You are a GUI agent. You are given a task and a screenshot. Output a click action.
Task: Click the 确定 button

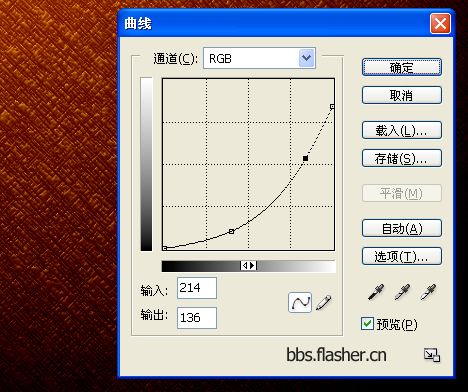pos(402,67)
